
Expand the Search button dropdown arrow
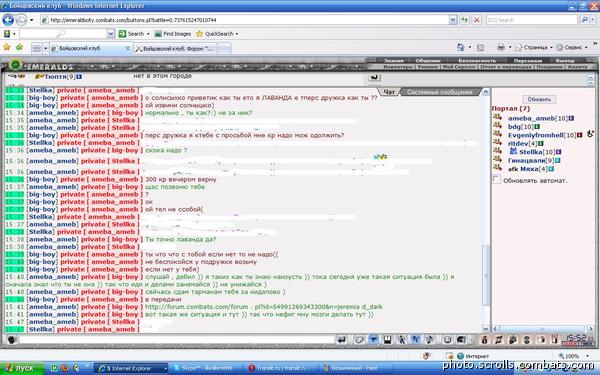pyautogui.click(x=148, y=34)
